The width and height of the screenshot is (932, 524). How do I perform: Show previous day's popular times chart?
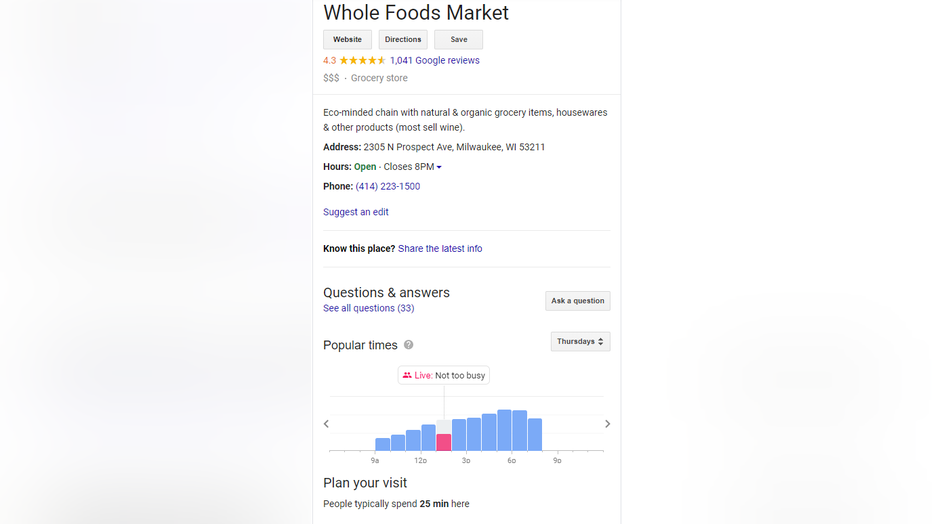coord(326,424)
